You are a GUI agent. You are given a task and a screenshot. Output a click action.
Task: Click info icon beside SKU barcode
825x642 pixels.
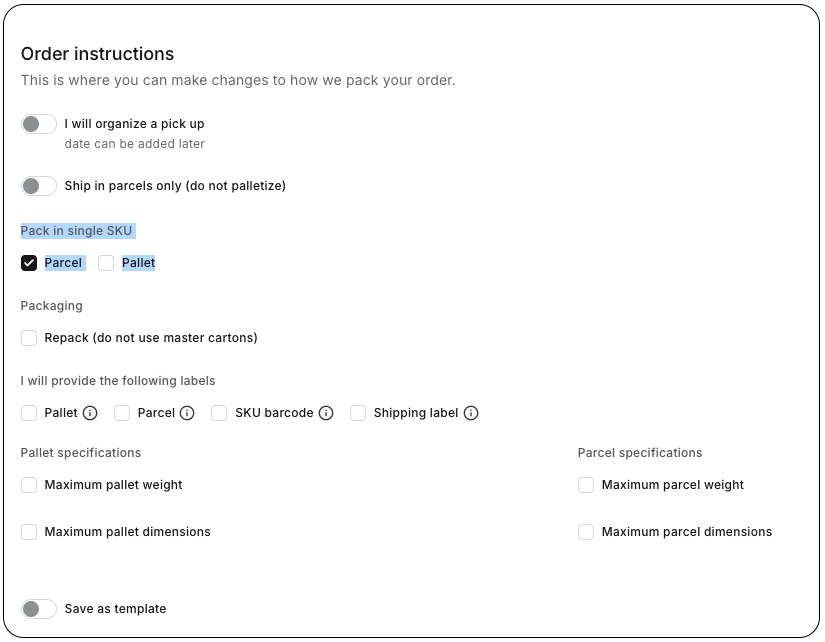coord(326,413)
